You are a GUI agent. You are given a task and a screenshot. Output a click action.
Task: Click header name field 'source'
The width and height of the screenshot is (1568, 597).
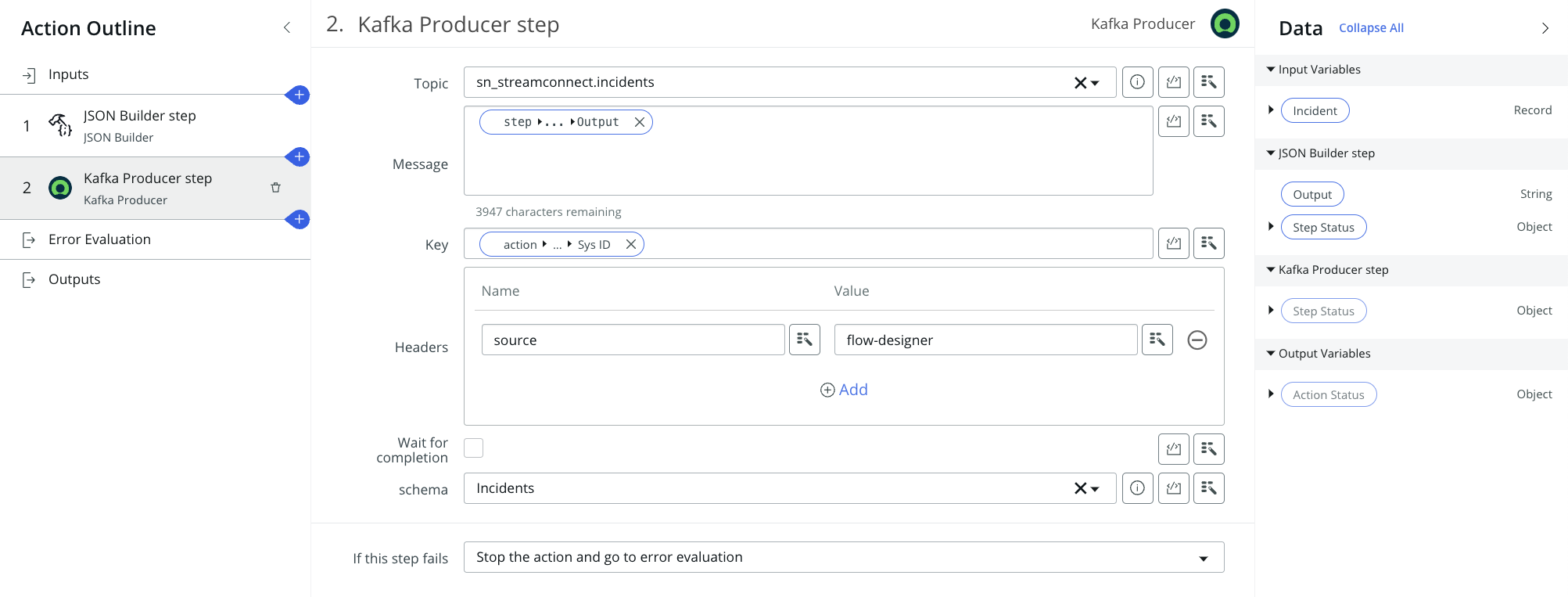(x=633, y=340)
